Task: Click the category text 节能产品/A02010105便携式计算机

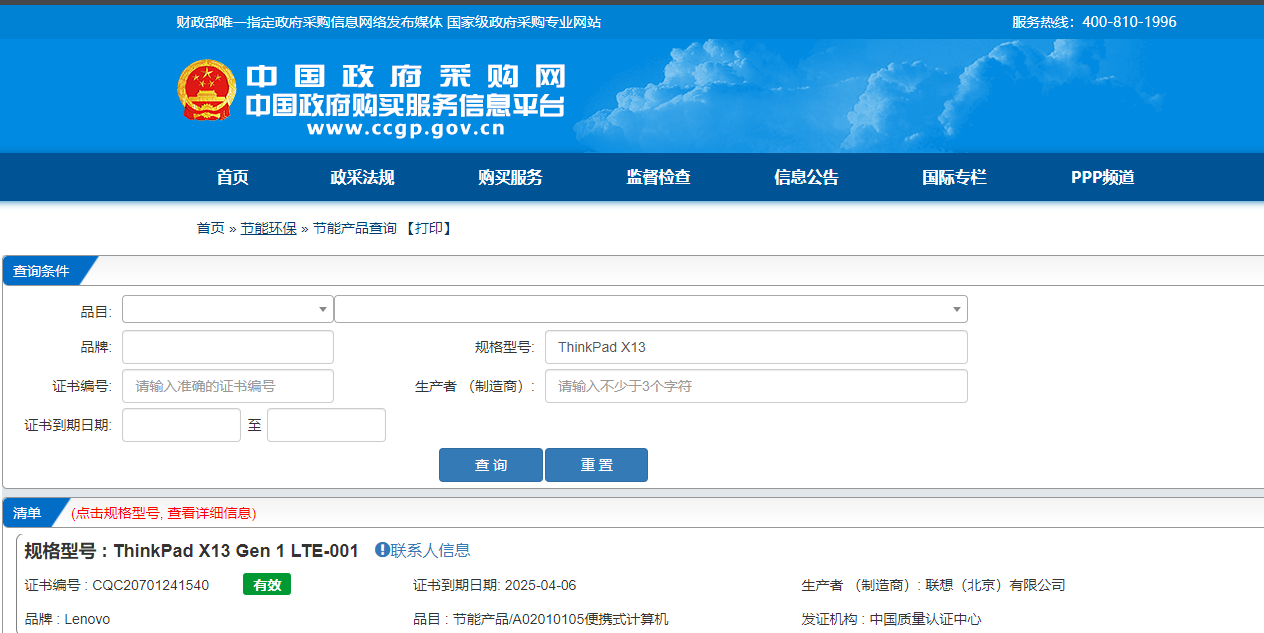Action: [561, 619]
